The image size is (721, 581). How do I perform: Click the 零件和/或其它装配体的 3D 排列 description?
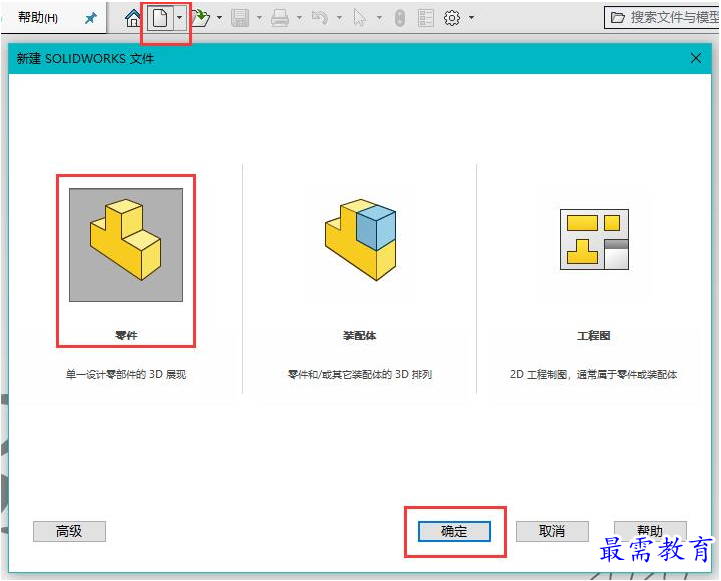click(x=360, y=375)
